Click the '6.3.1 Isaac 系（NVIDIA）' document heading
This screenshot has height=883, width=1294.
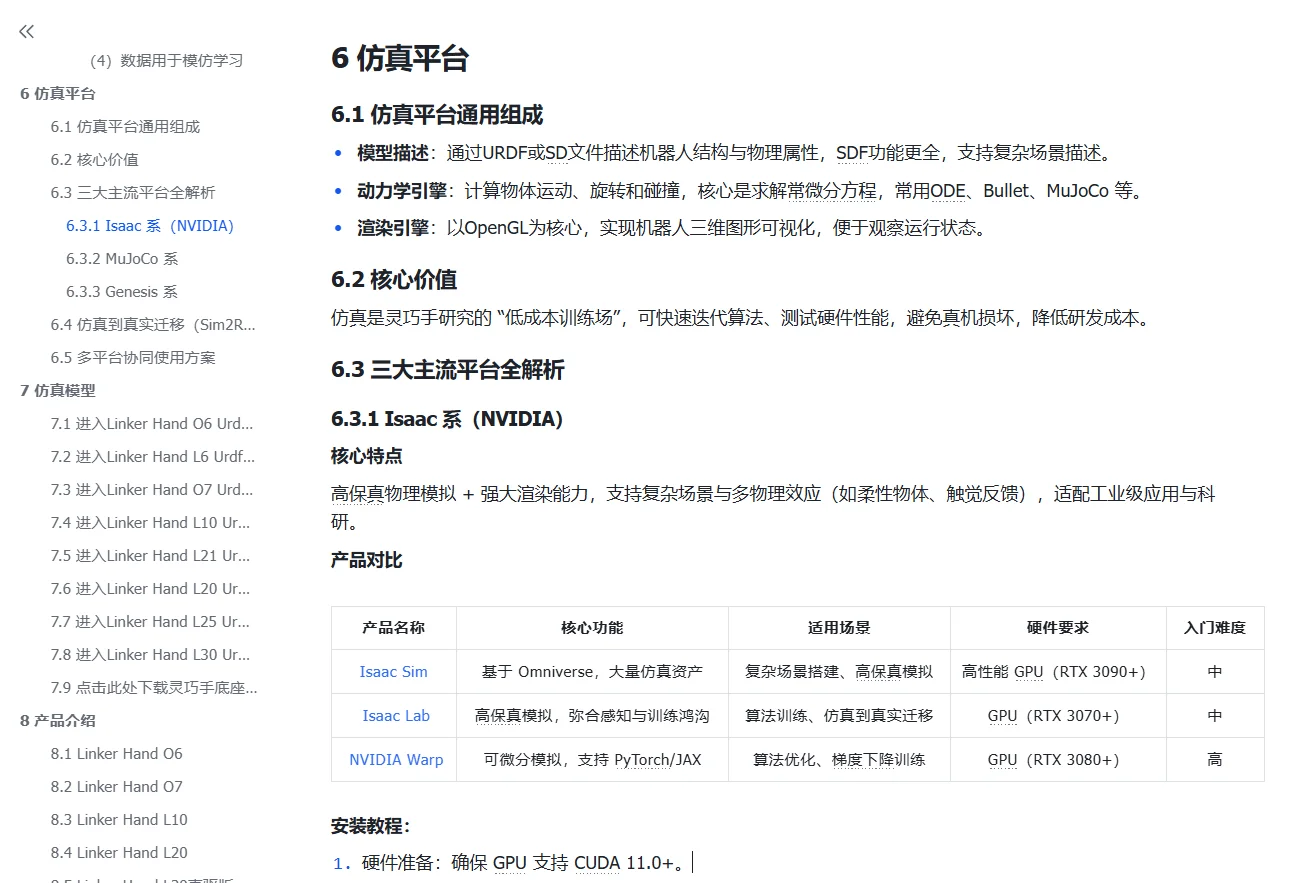(x=448, y=419)
